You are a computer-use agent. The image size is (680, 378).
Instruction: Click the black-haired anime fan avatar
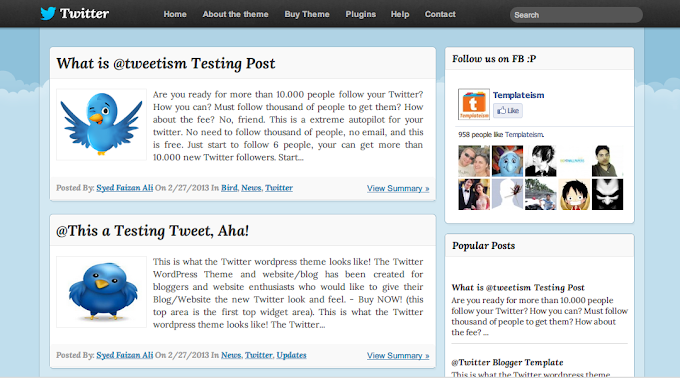tap(541, 161)
